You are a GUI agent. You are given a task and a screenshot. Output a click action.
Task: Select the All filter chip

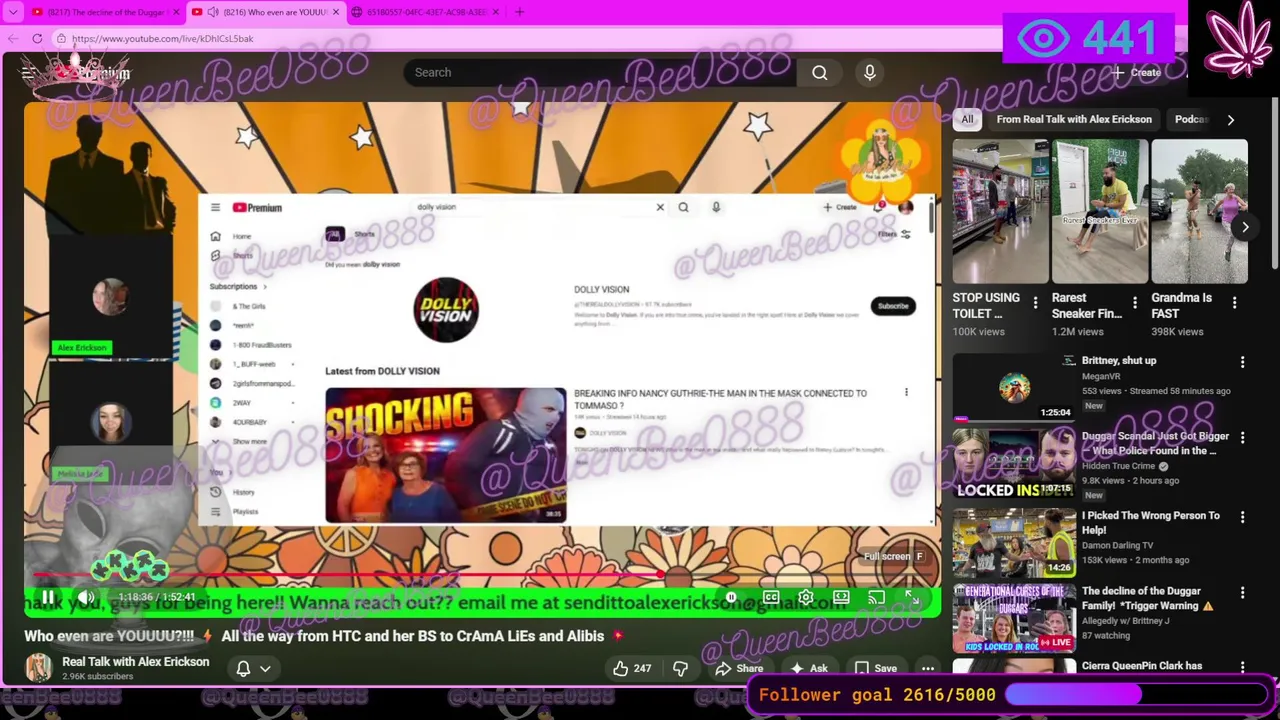(x=967, y=119)
